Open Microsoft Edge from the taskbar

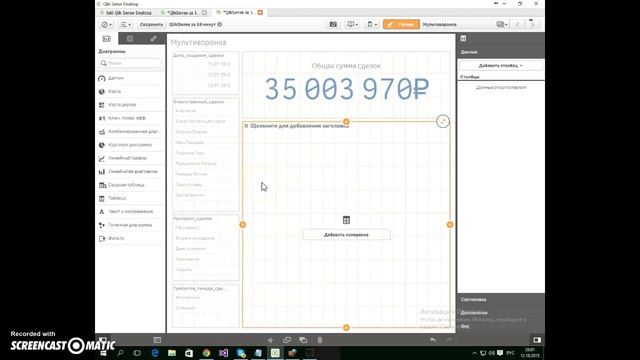point(155,353)
